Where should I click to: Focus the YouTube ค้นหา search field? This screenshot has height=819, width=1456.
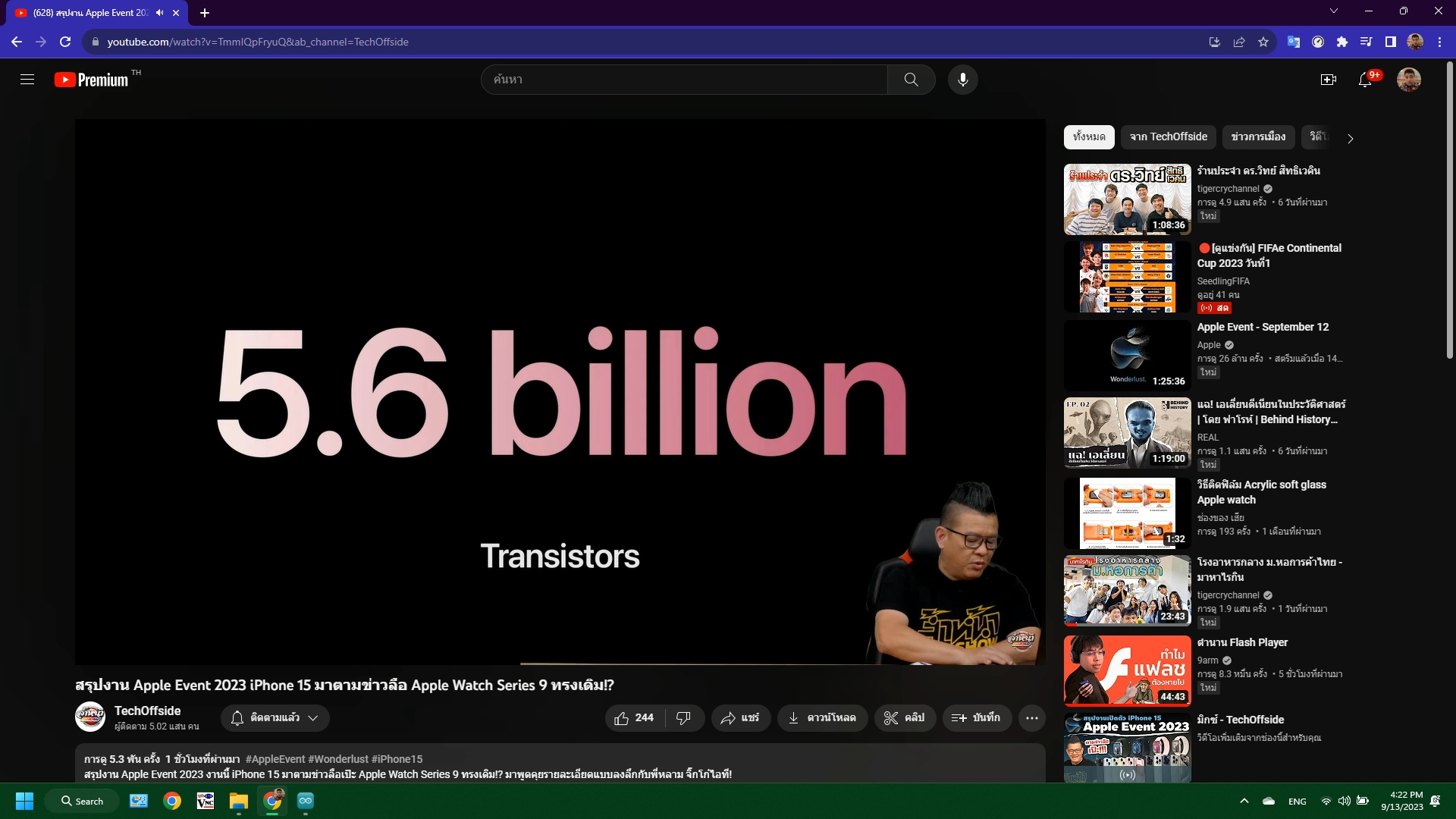tap(684, 80)
